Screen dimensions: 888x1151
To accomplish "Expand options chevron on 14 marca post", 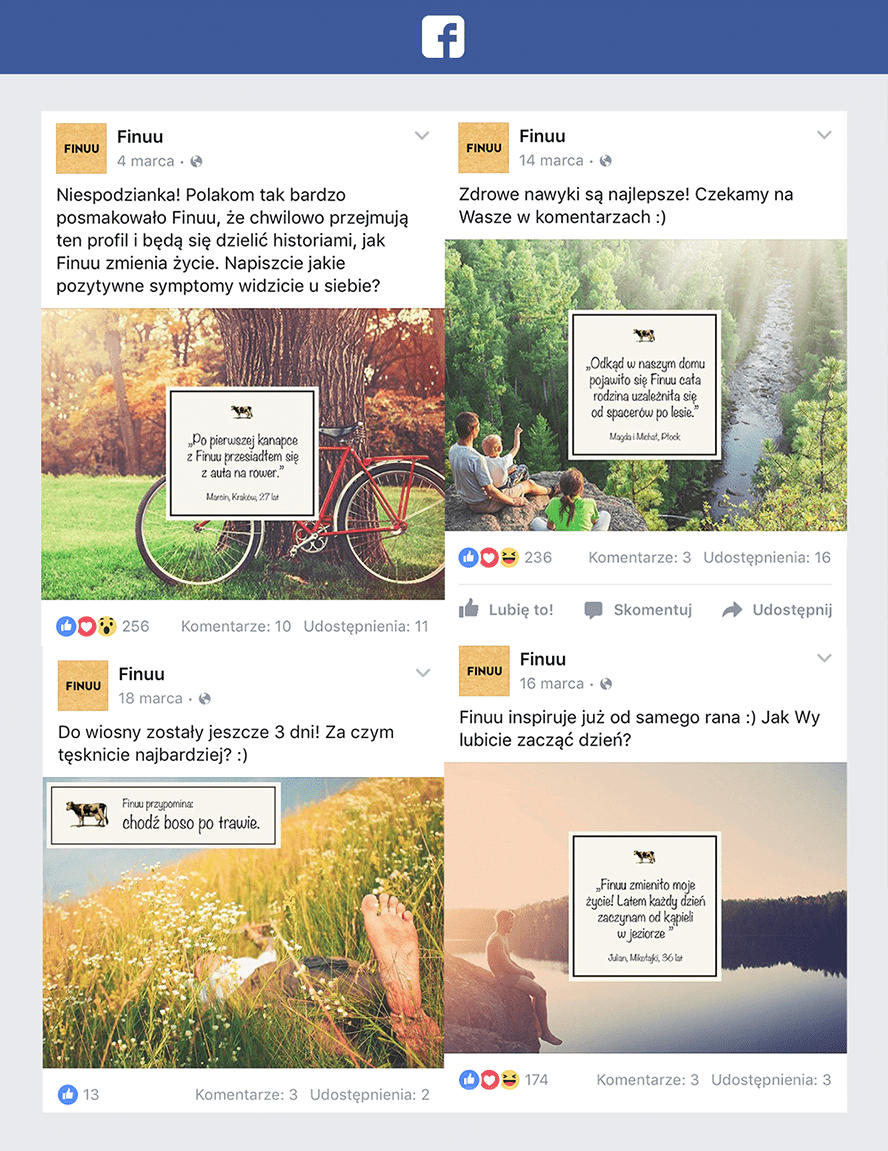I will point(824,135).
